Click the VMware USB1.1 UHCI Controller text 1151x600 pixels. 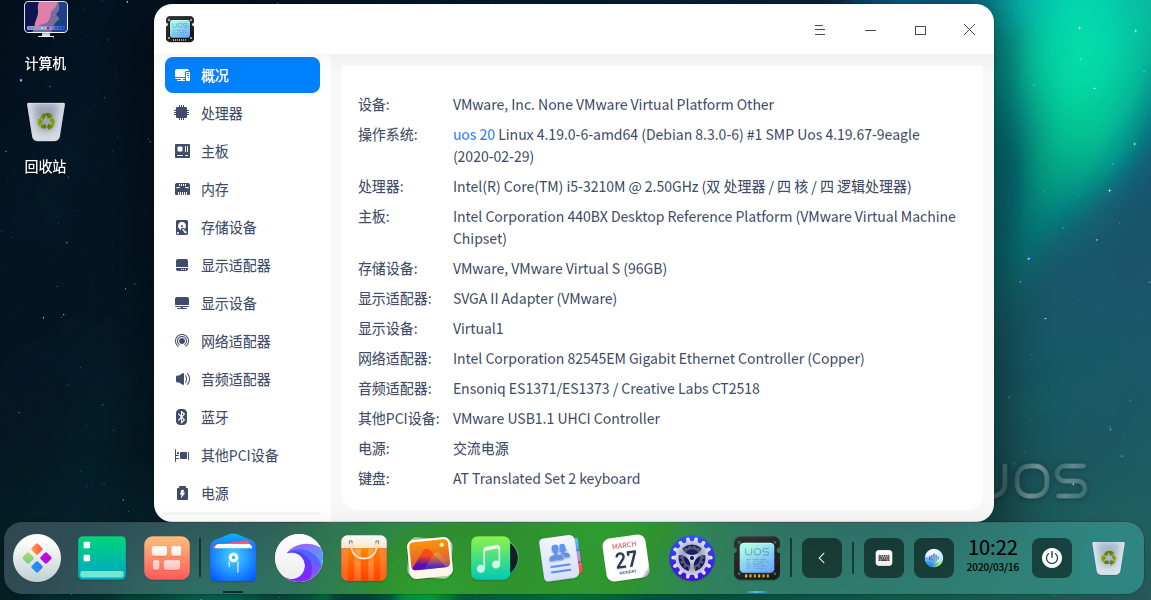pyautogui.click(x=556, y=419)
